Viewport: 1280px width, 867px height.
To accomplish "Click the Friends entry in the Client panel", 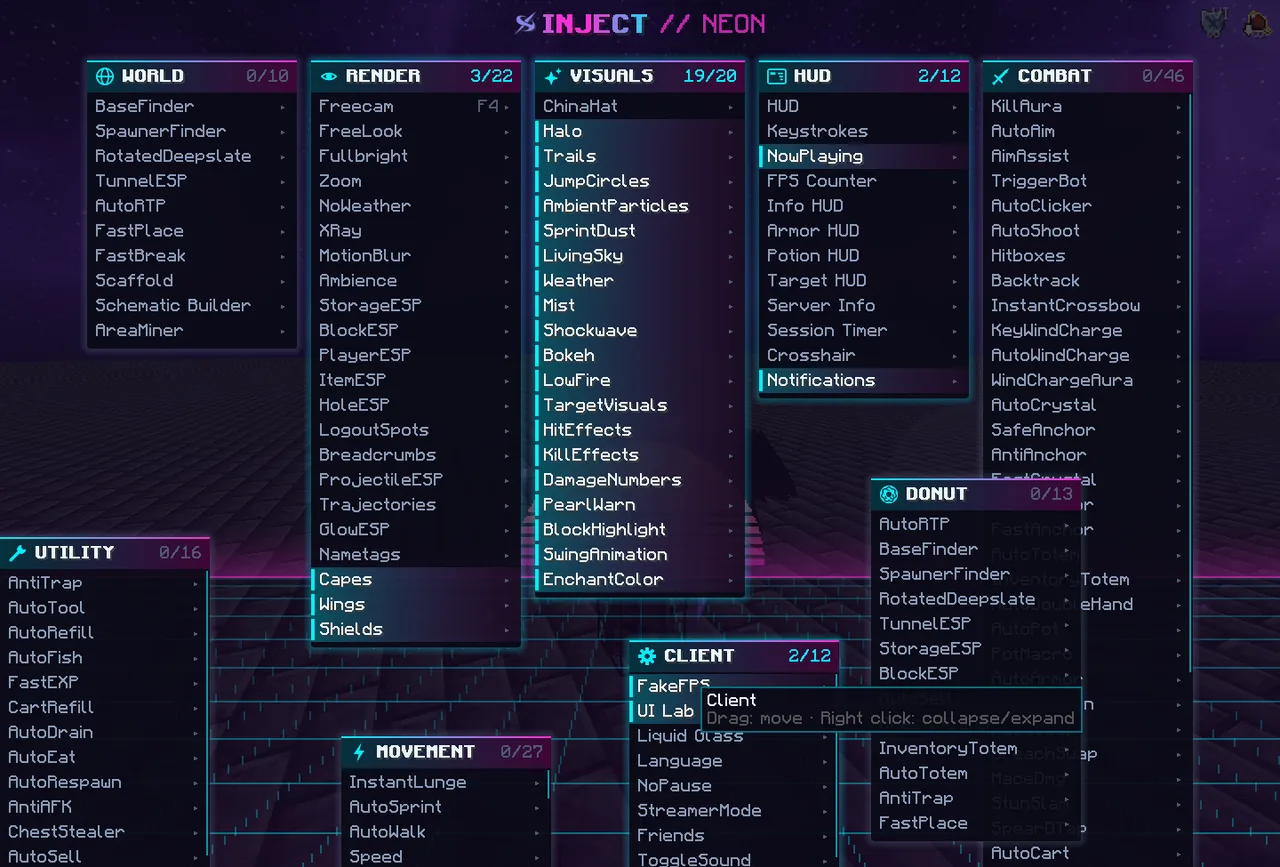I will click(733, 836).
